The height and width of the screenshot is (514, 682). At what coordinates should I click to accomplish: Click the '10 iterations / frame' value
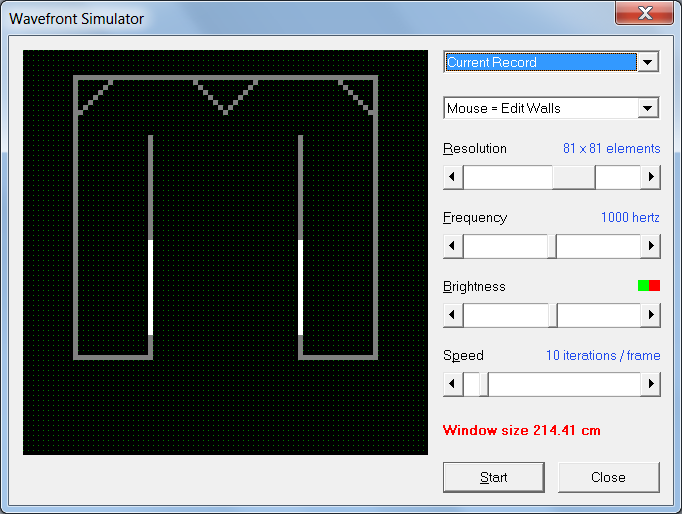click(x=603, y=355)
